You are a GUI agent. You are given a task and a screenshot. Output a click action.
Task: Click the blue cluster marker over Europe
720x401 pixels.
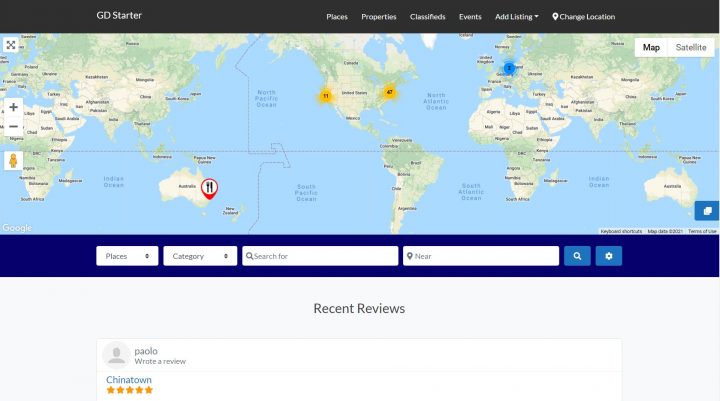[x=509, y=68]
